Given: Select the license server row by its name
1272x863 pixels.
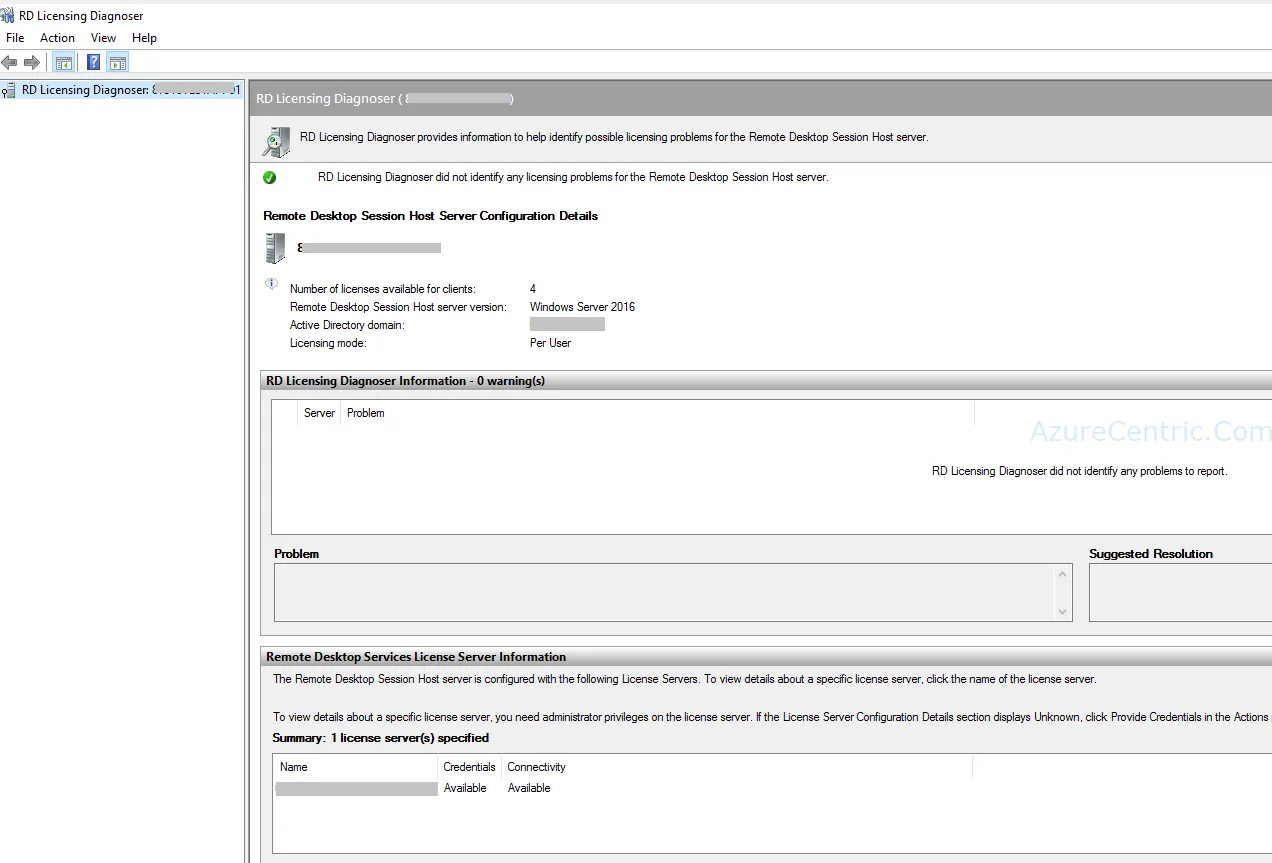Looking at the screenshot, I should coord(356,789).
